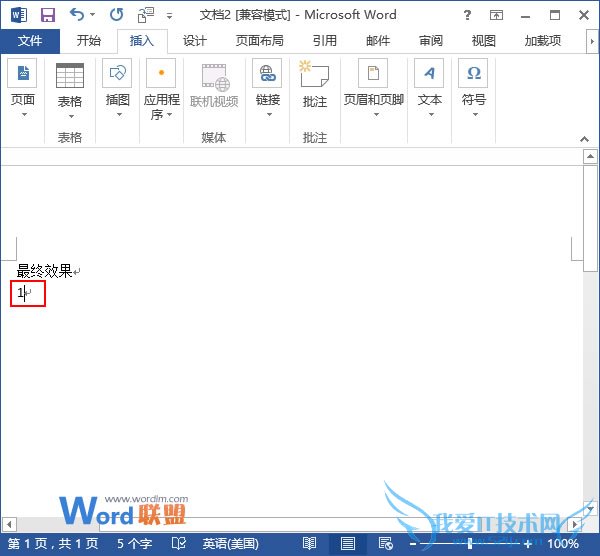Viewport: 600px width, 556px height.
Task: Expand the 页面 dropdown arrow
Action: pos(24,114)
